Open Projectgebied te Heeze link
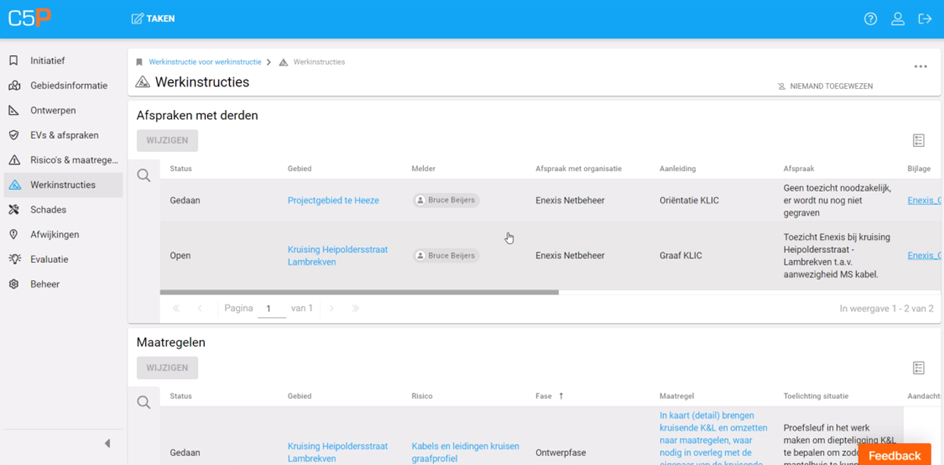 click(333, 201)
